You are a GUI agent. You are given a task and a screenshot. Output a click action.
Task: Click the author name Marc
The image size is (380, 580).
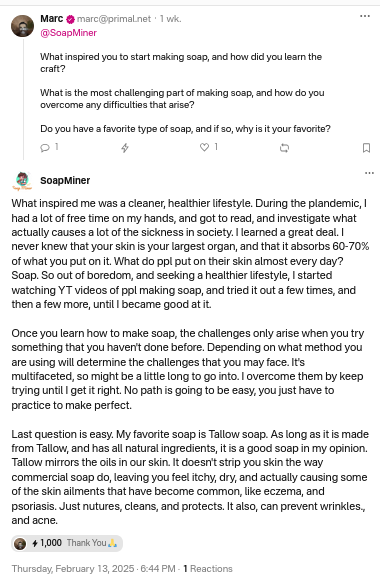[x=51, y=18]
